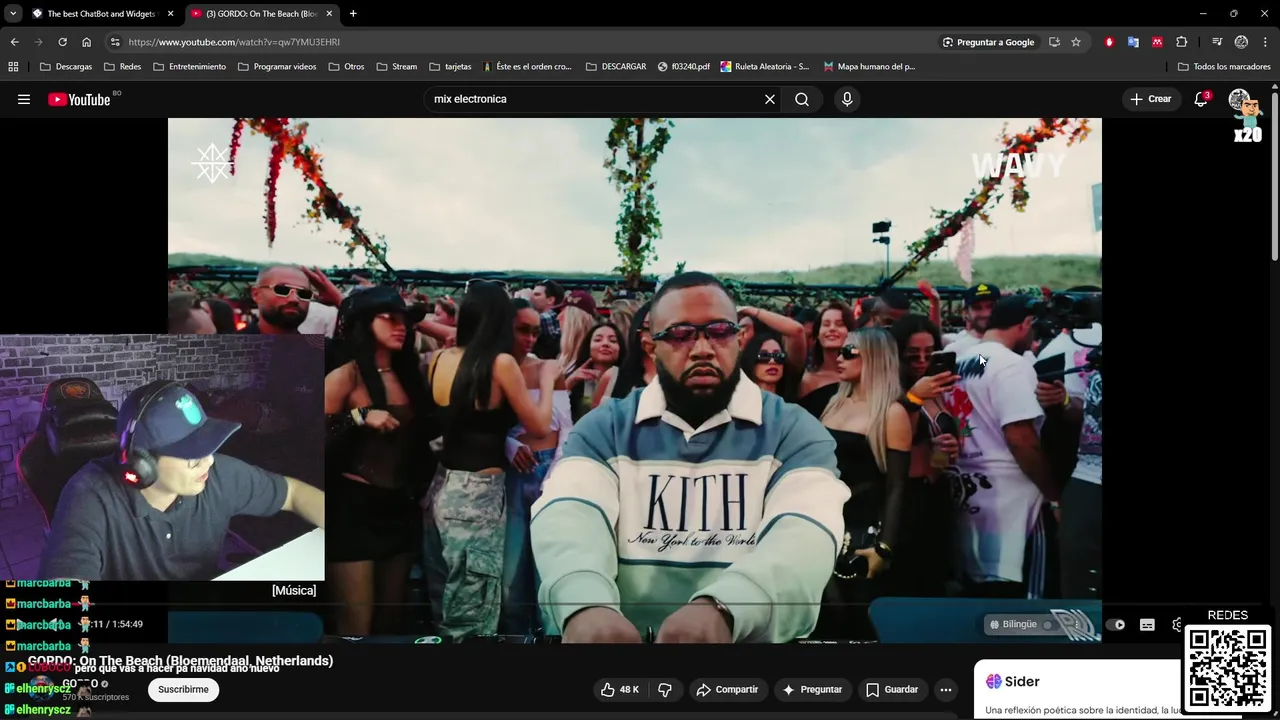Click Preguntar a Google in address bar
This screenshot has height=720, width=1280.
click(x=988, y=42)
